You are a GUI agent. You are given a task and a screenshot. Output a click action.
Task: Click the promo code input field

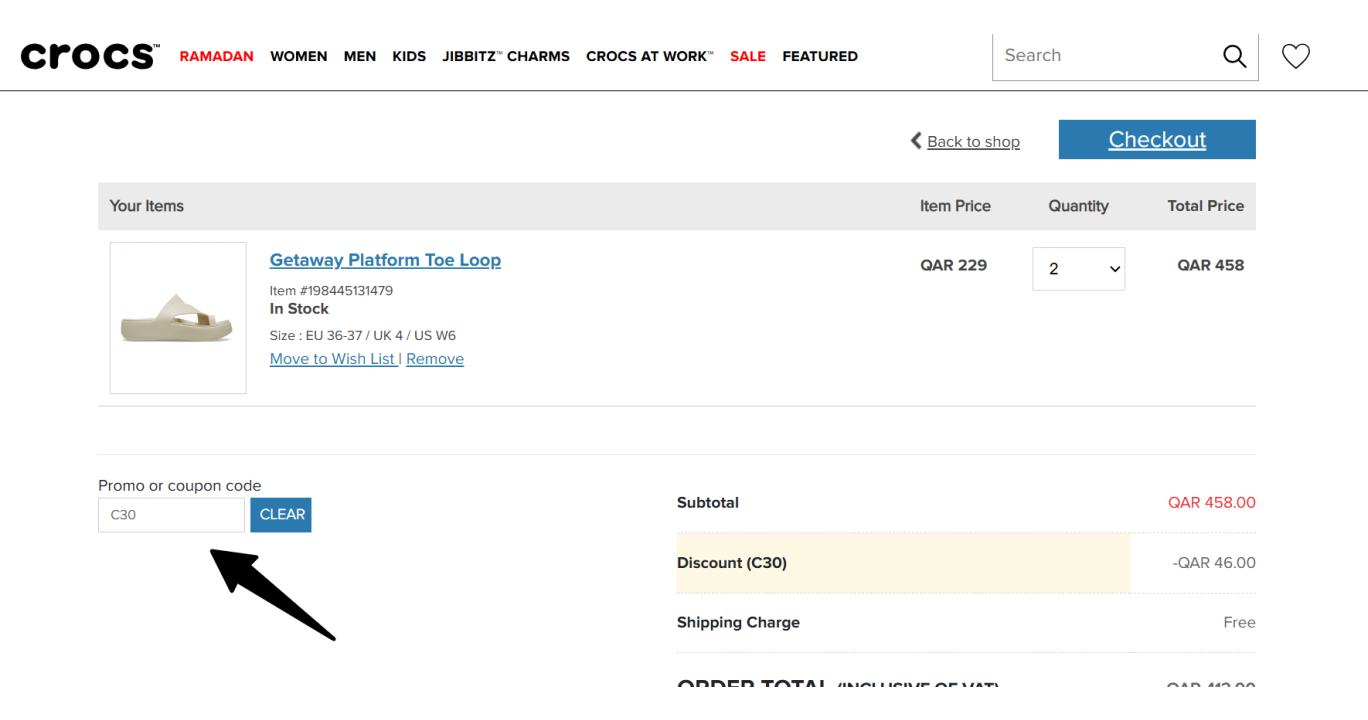[x=171, y=515]
